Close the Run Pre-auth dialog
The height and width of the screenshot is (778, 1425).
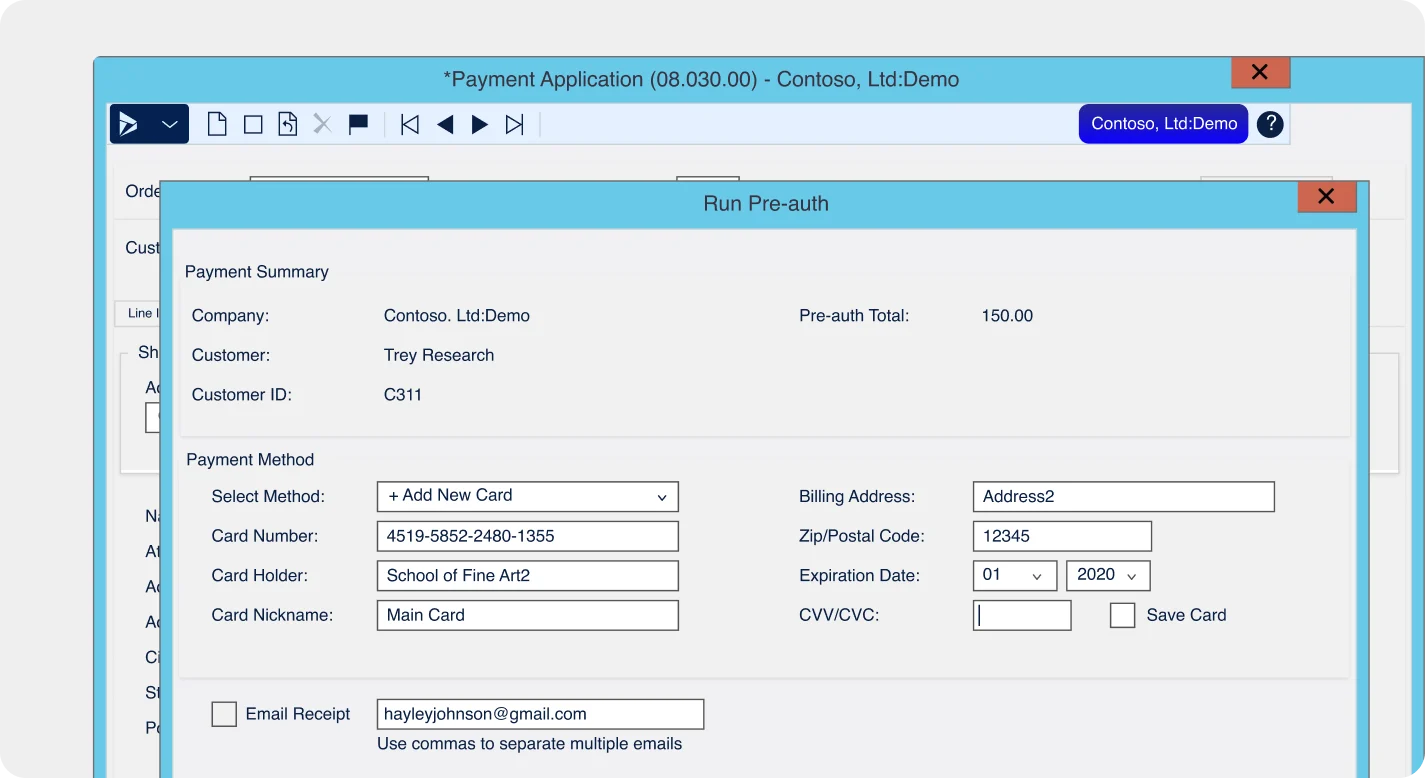(1327, 197)
